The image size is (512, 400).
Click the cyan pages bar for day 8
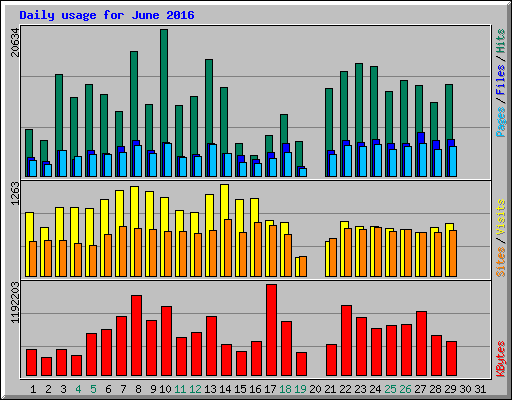(x=138, y=161)
